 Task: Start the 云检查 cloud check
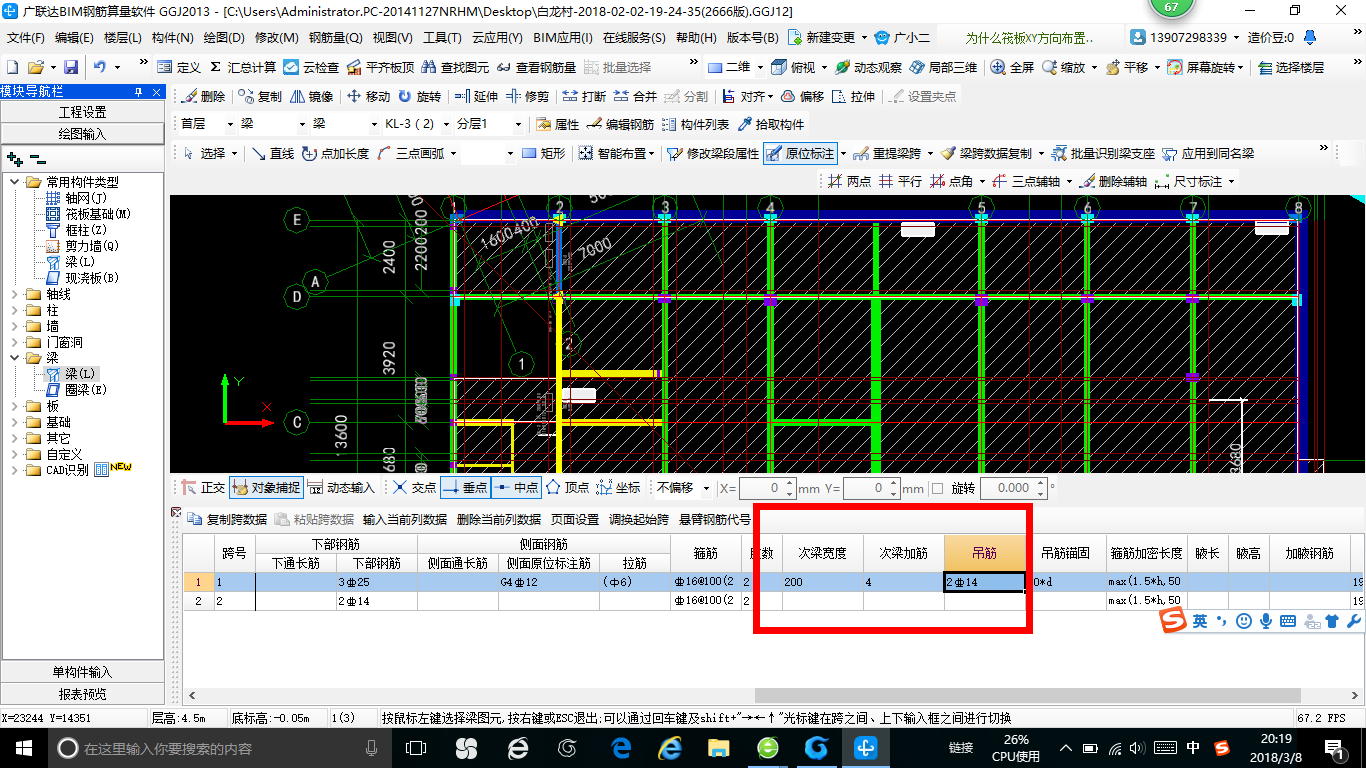tap(311, 67)
